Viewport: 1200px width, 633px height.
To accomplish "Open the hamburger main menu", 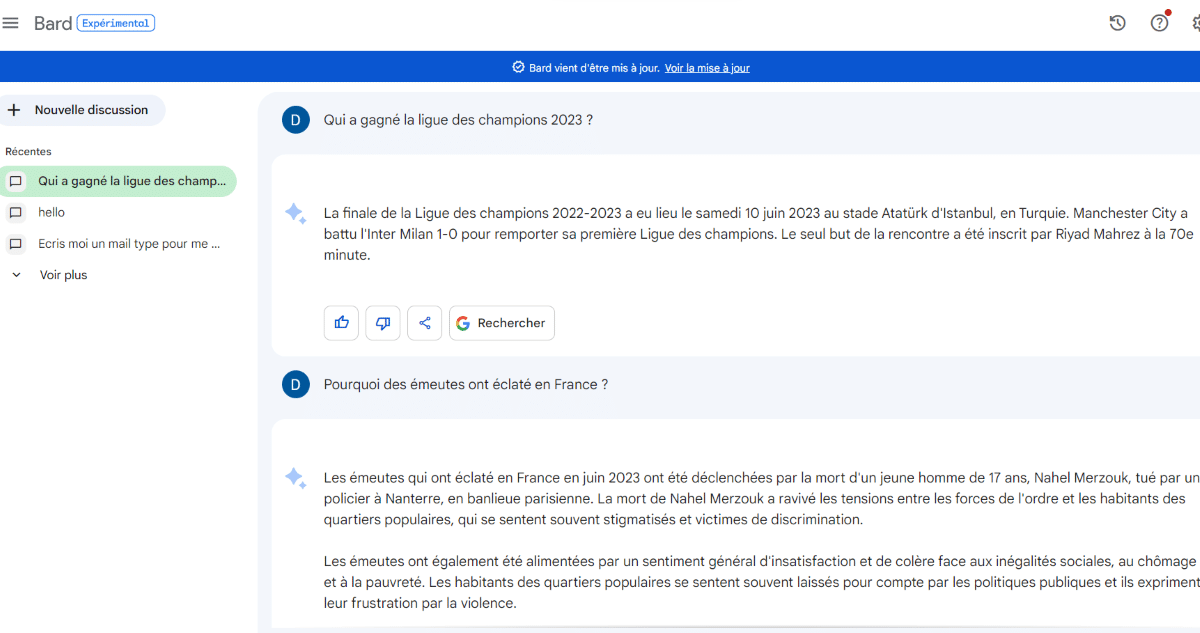I will (x=11, y=23).
